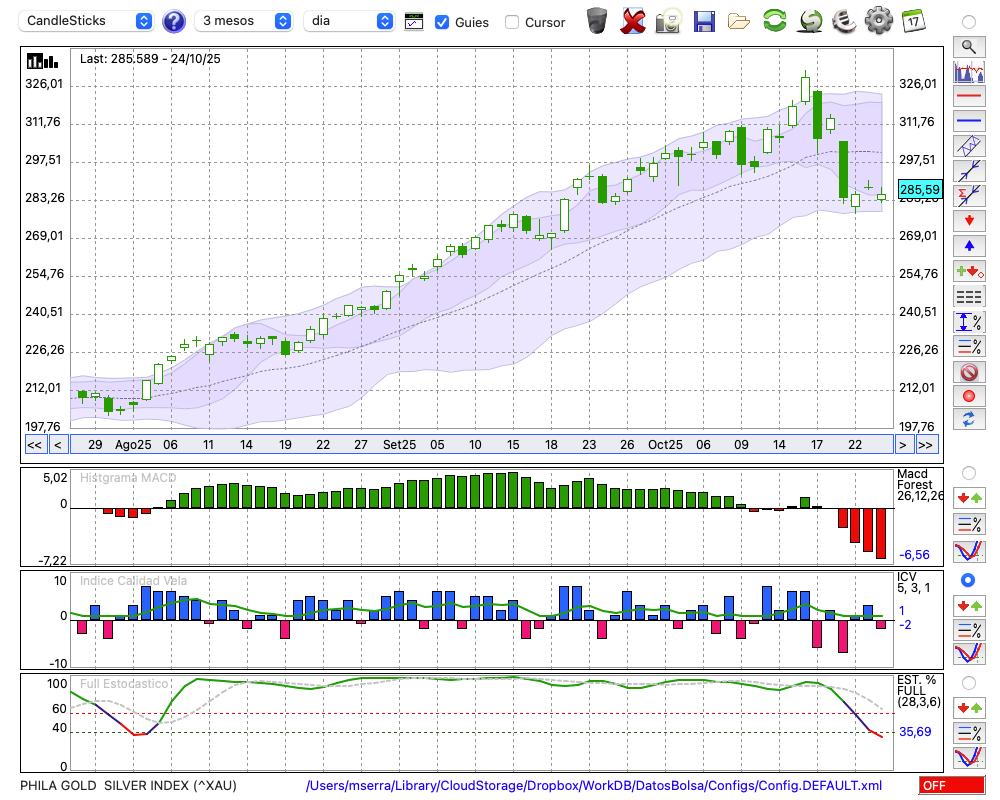The width and height of the screenshot is (1000, 800).
Task: Open the CandleSticks chart type dropdown
Action: (86, 21)
